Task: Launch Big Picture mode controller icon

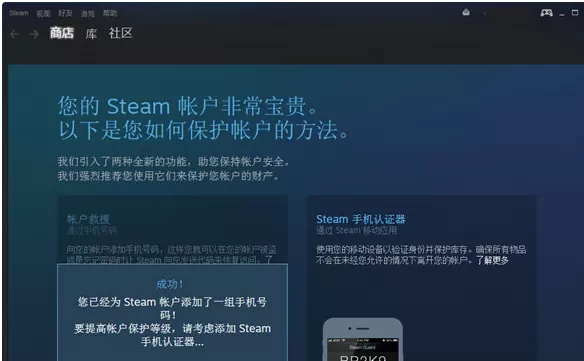Action: 546,13
